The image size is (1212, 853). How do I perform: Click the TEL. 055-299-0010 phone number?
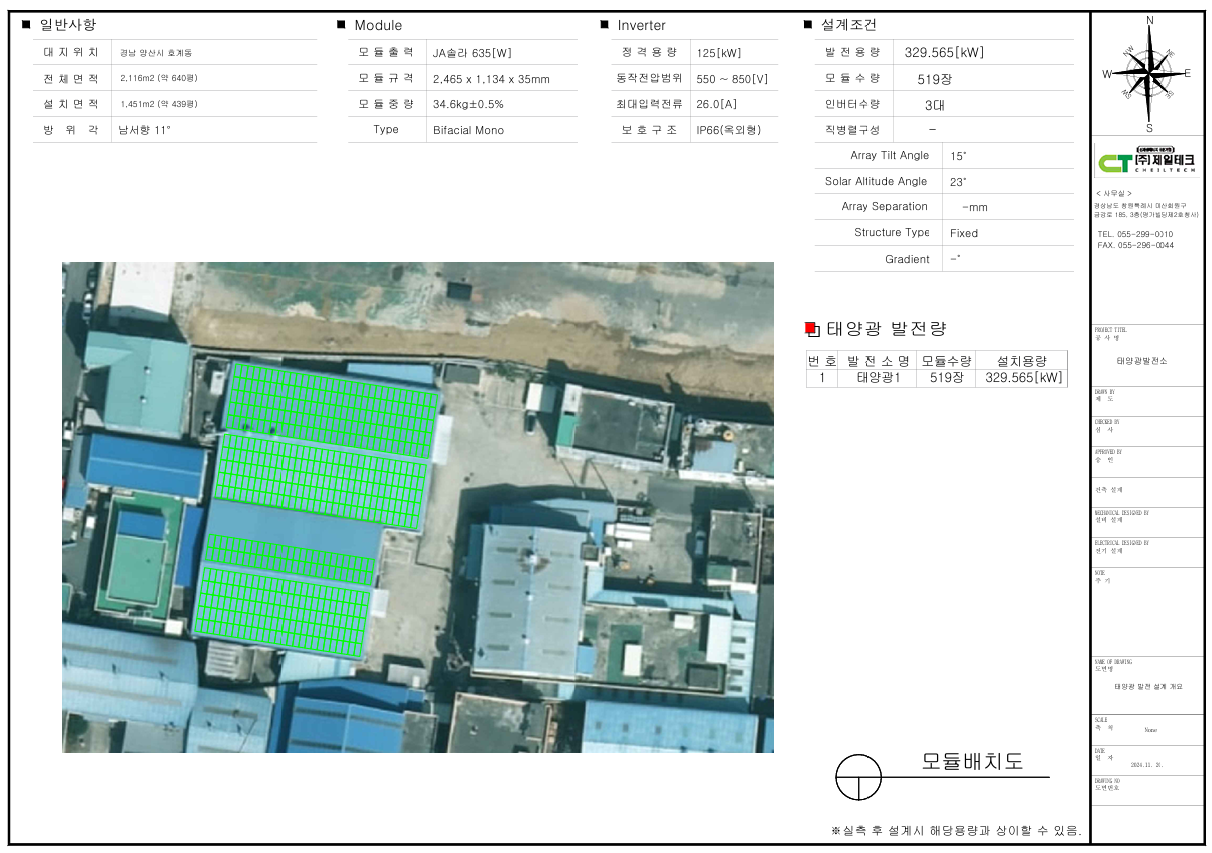coord(1135,234)
